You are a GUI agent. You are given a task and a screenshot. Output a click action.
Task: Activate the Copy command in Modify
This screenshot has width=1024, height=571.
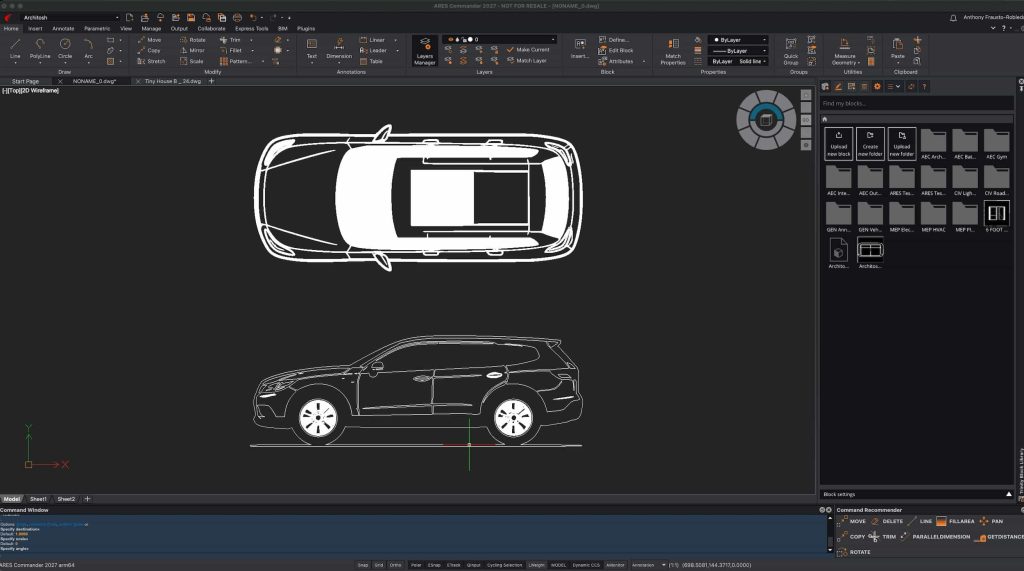tap(149, 50)
